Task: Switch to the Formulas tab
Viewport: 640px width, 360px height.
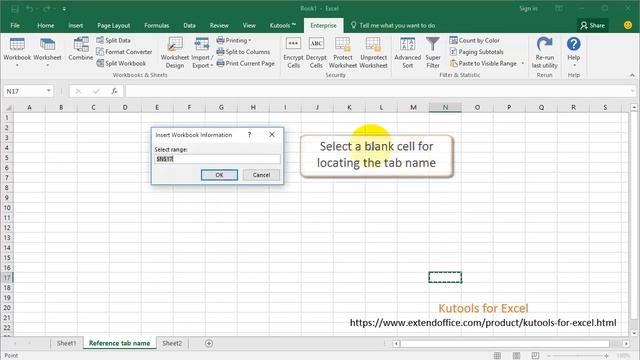Action: click(156, 25)
